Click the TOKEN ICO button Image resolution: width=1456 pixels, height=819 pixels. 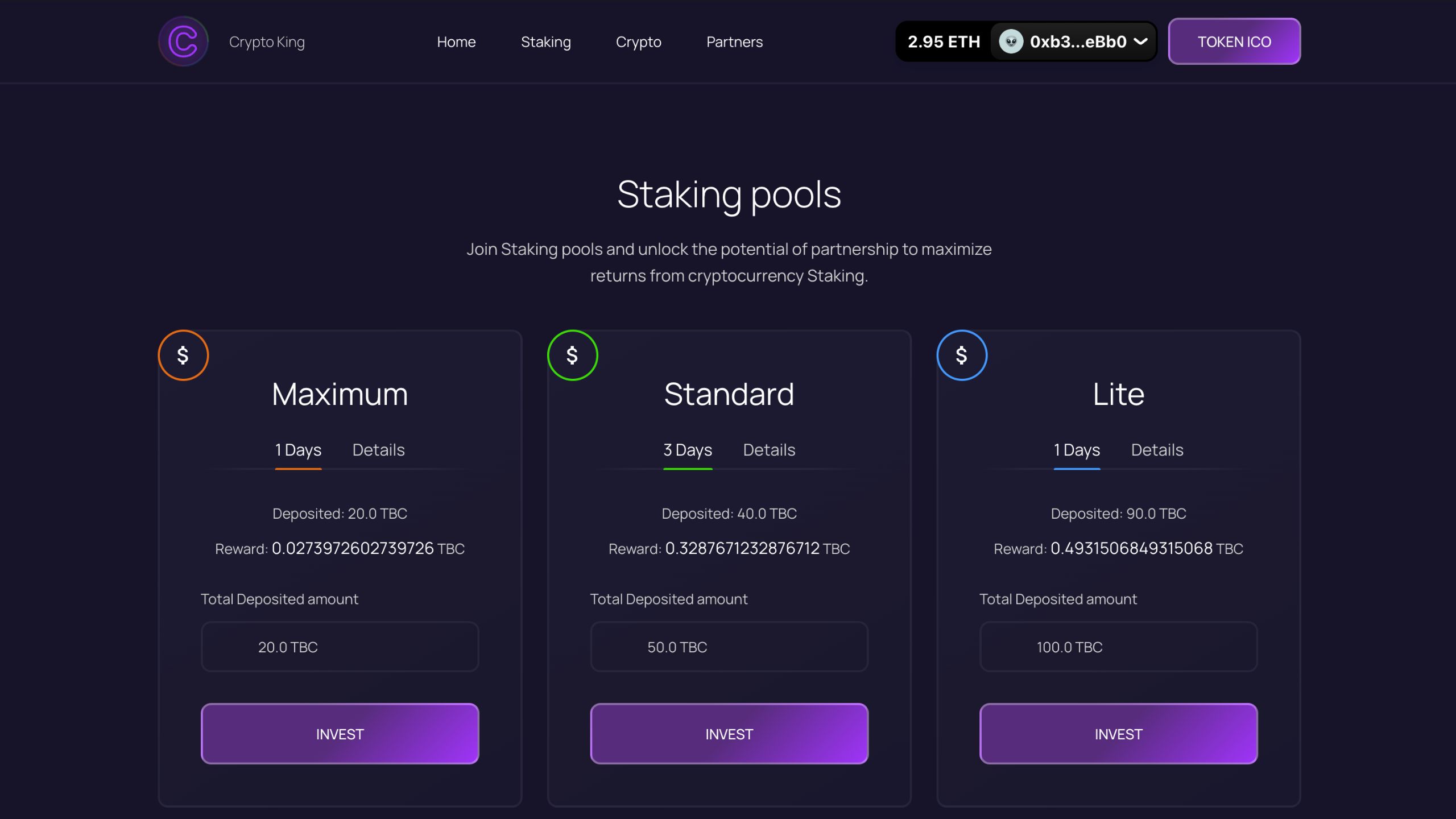[x=1234, y=41]
